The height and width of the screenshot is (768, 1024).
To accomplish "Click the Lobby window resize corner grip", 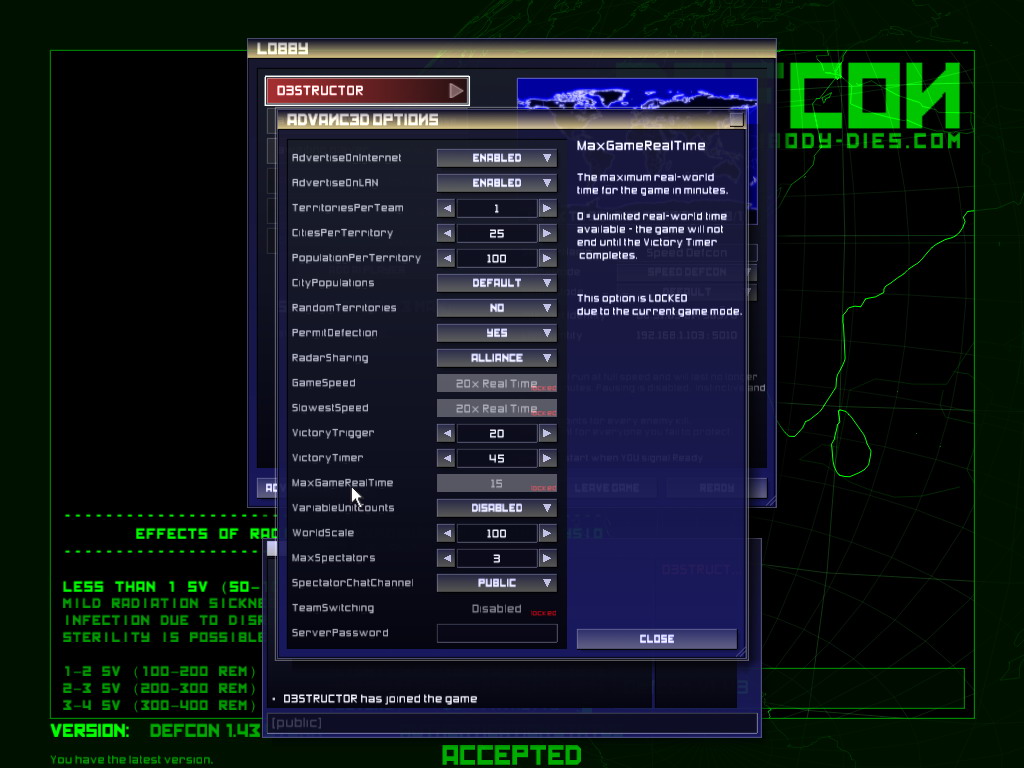I will [x=771, y=502].
